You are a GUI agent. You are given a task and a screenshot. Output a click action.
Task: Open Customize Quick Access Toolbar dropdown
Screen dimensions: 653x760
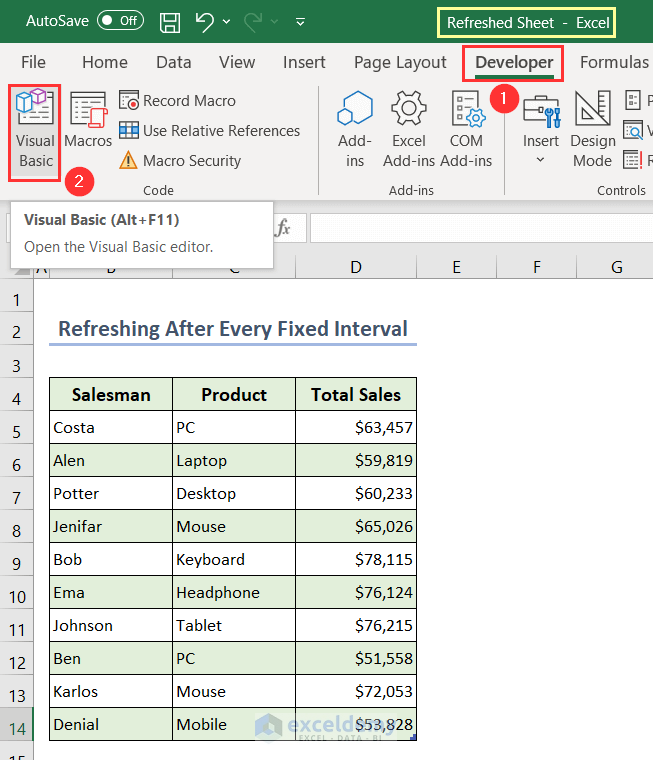(301, 21)
